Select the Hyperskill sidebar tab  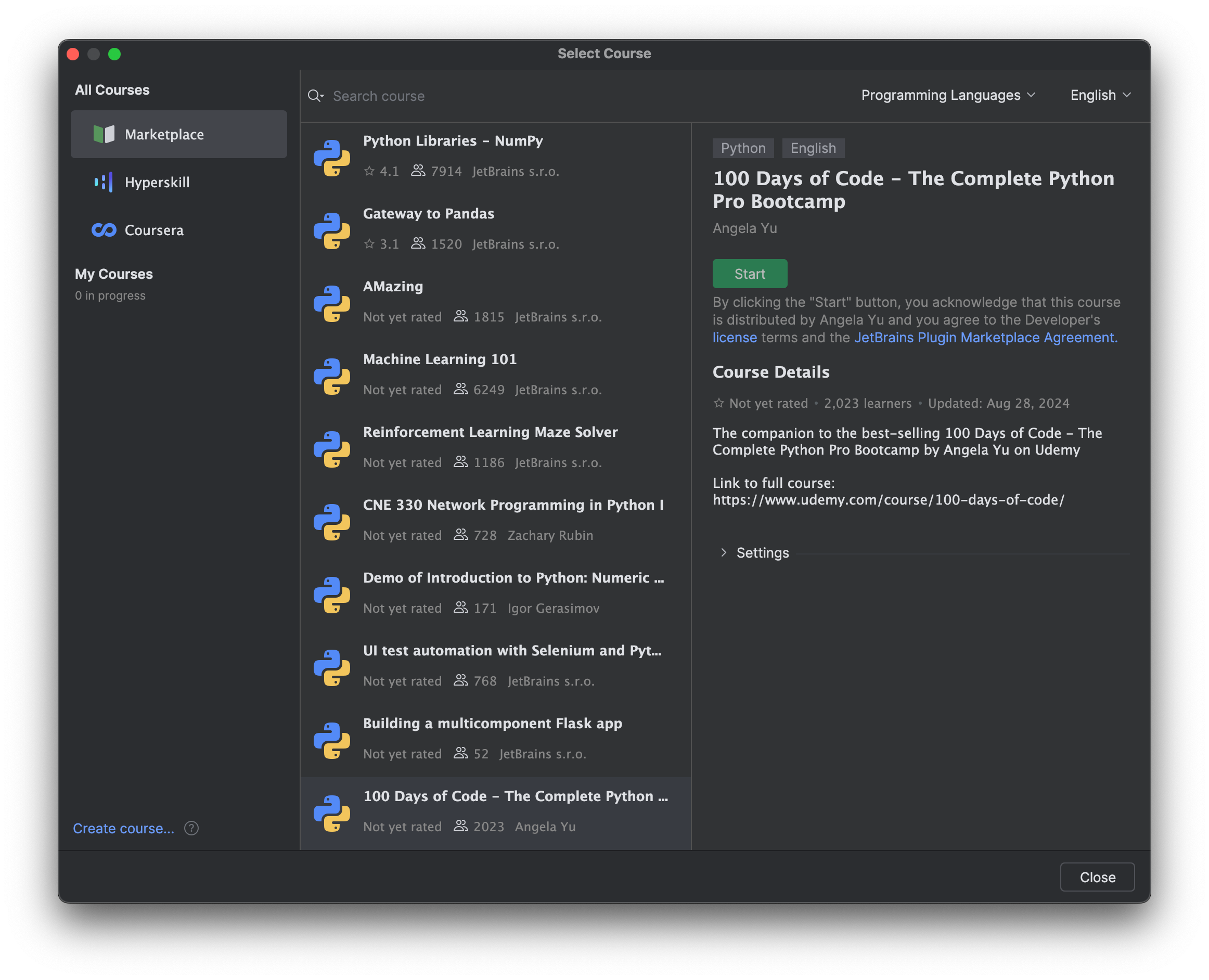(x=157, y=183)
